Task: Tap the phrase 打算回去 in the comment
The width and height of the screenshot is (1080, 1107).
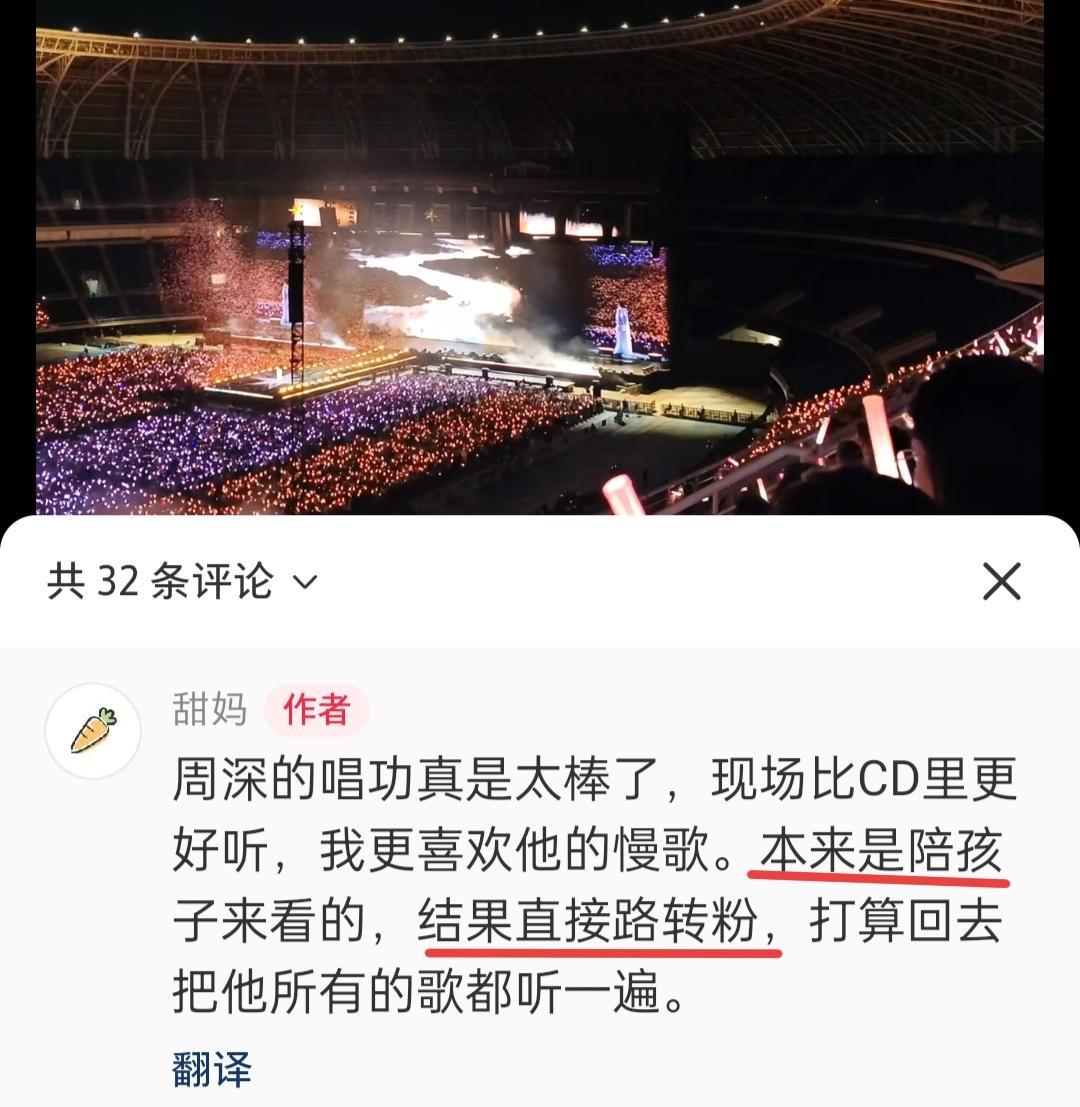Action: [906, 921]
